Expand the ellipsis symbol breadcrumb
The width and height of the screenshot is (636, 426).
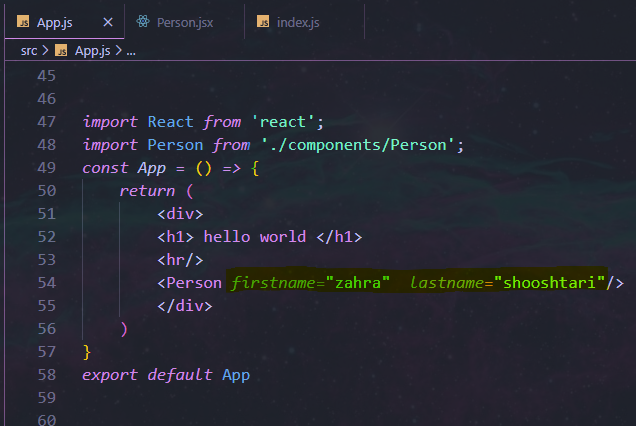coord(131,49)
